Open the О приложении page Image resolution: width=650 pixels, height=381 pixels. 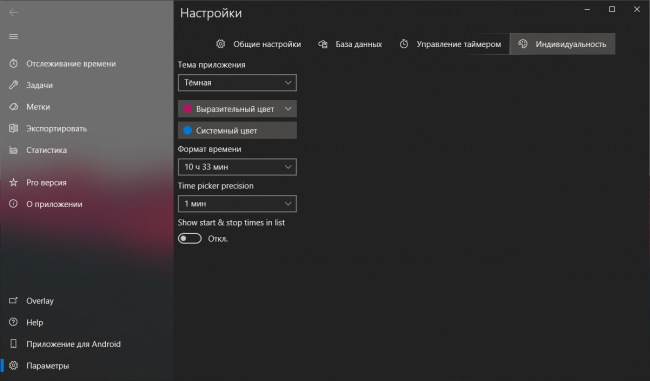87,204
